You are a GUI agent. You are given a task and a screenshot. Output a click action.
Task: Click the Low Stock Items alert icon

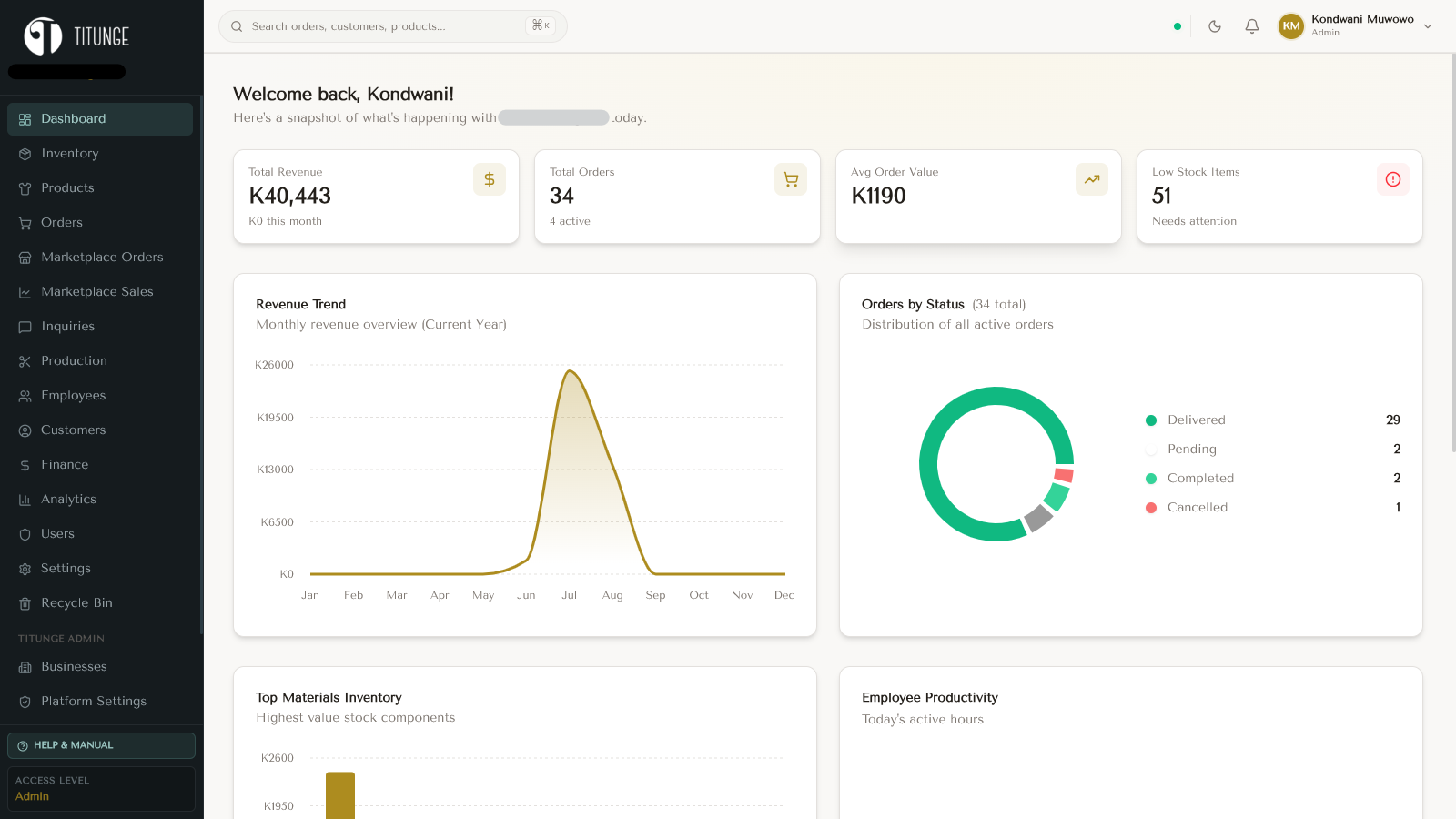[x=1393, y=179]
